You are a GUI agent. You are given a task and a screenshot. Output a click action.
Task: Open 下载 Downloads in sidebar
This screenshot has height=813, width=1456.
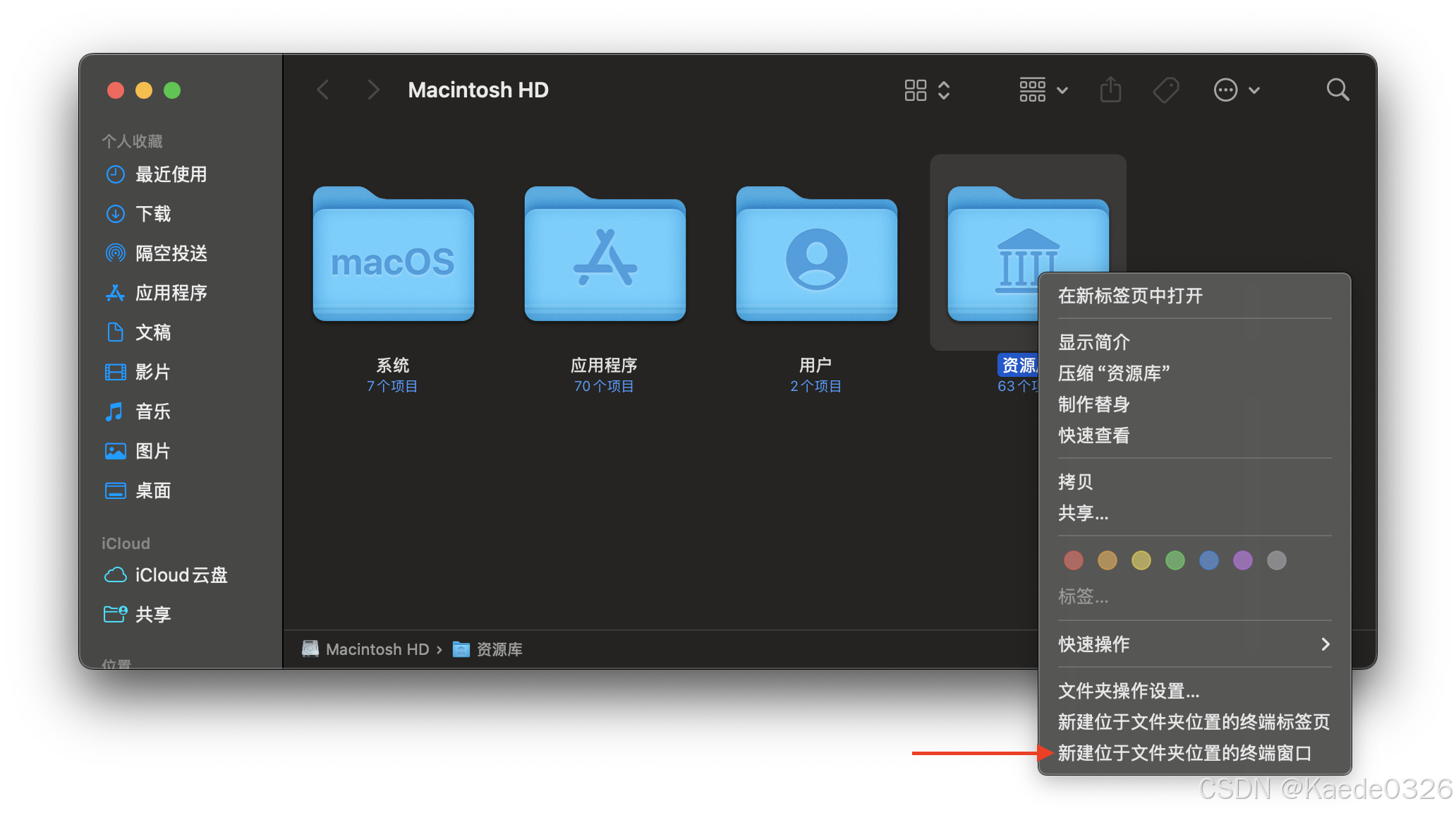click(x=153, y=214)
